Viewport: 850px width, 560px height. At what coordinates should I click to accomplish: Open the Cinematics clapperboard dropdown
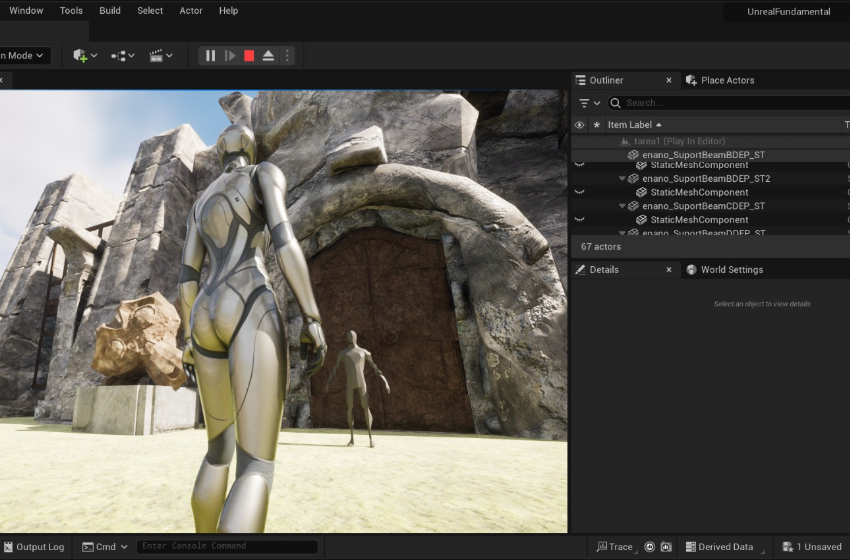(x=160, y=55)
